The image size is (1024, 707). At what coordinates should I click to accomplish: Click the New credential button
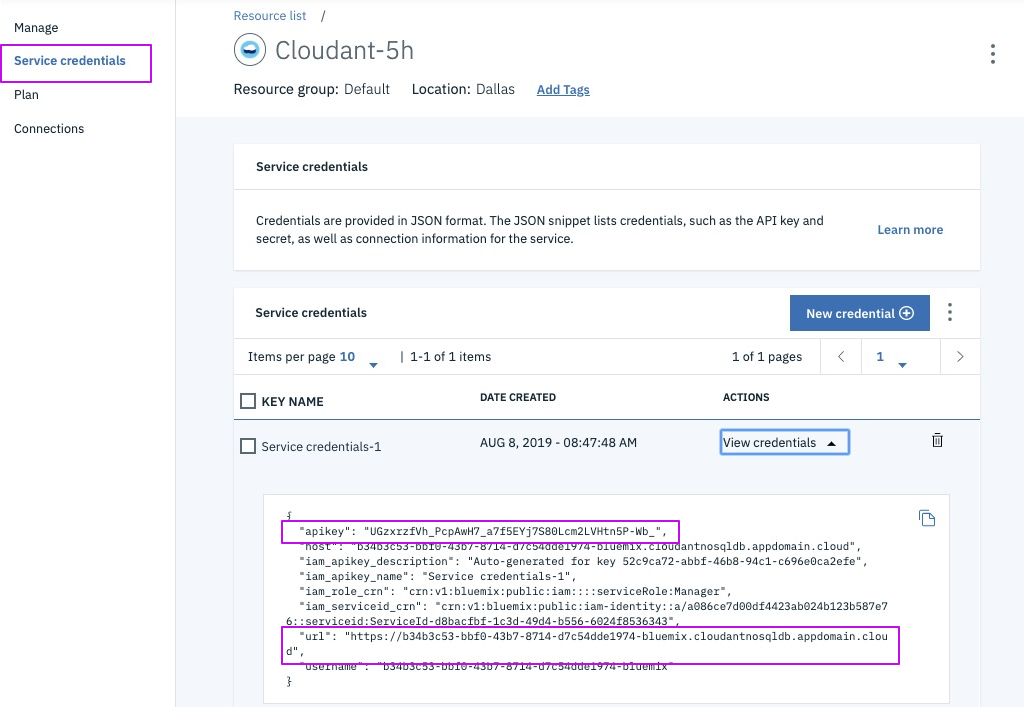pyautogui.click(x=859, y=313)
